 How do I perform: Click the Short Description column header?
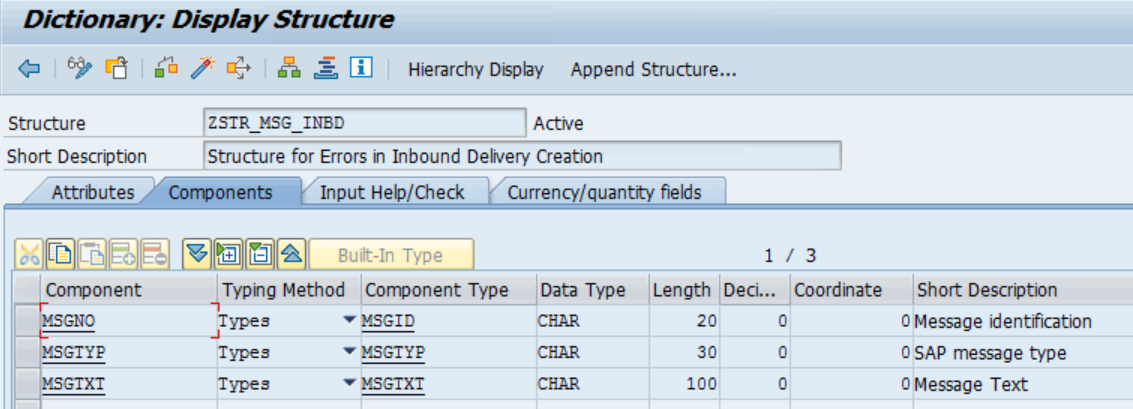coord(1023,290)
